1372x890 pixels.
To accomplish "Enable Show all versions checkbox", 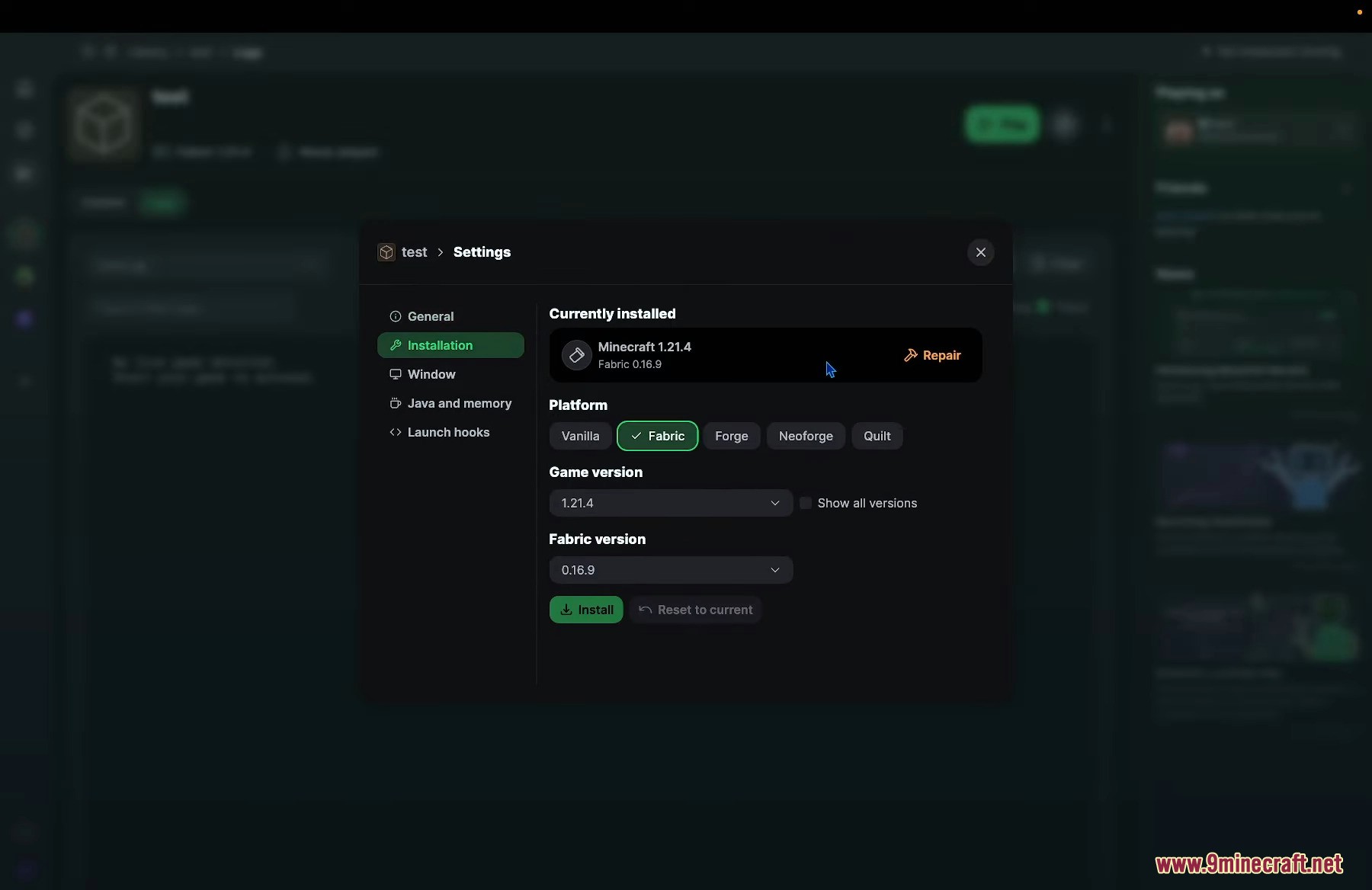I will [x=806, y=503].
